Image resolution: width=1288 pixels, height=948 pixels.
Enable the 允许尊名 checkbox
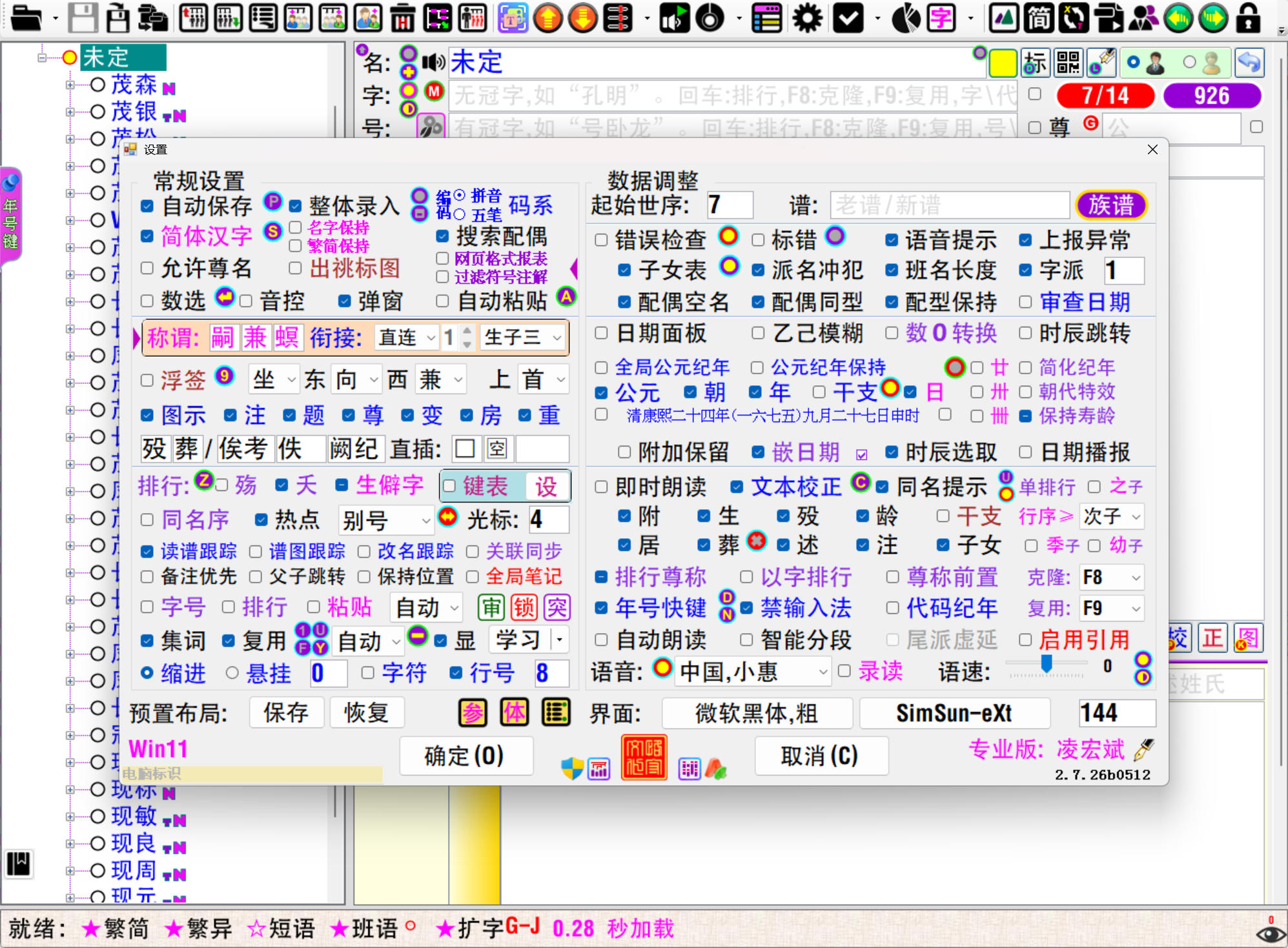[147, 268]
